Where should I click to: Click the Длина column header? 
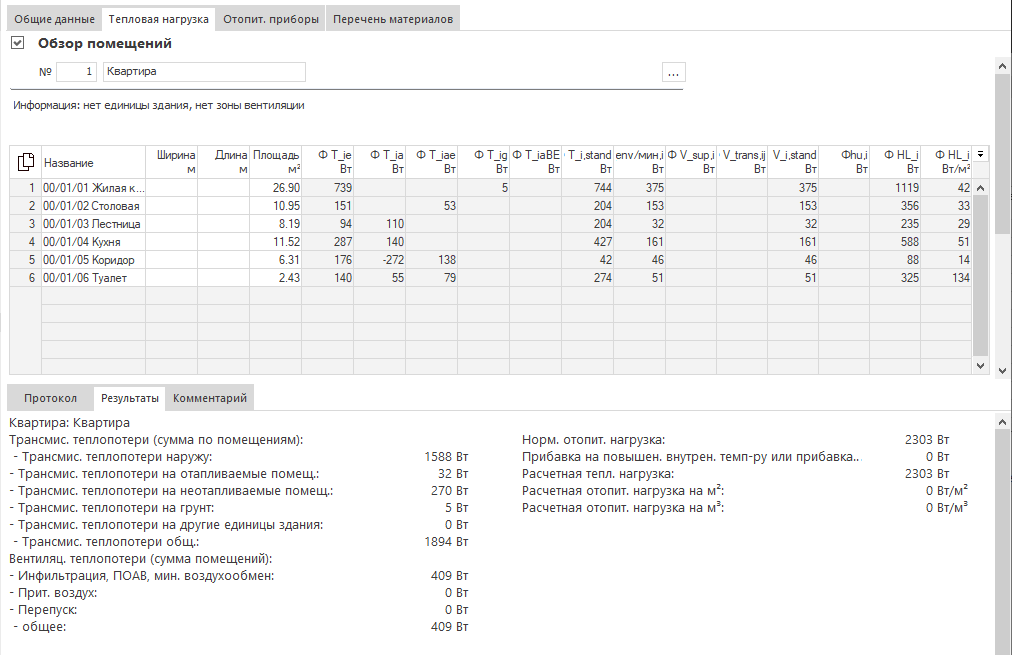click(223, 163)
